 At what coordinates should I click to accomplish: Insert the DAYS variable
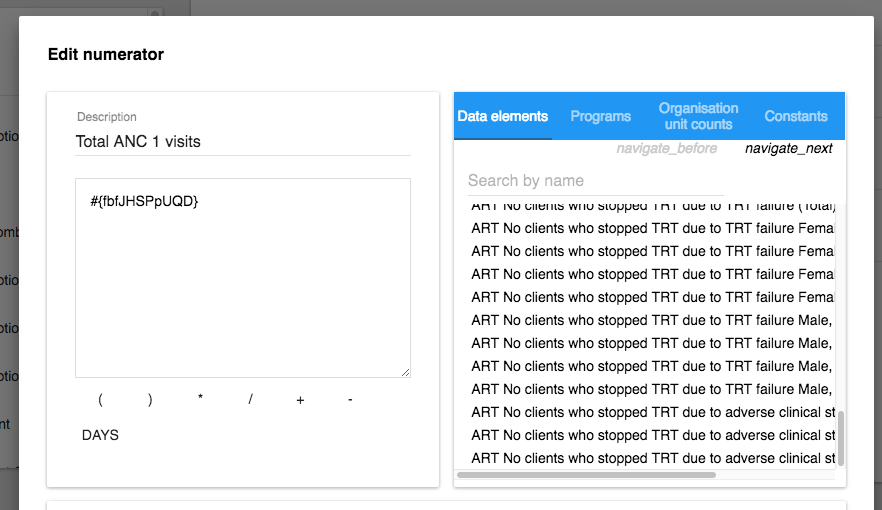(x=100, y=435)
